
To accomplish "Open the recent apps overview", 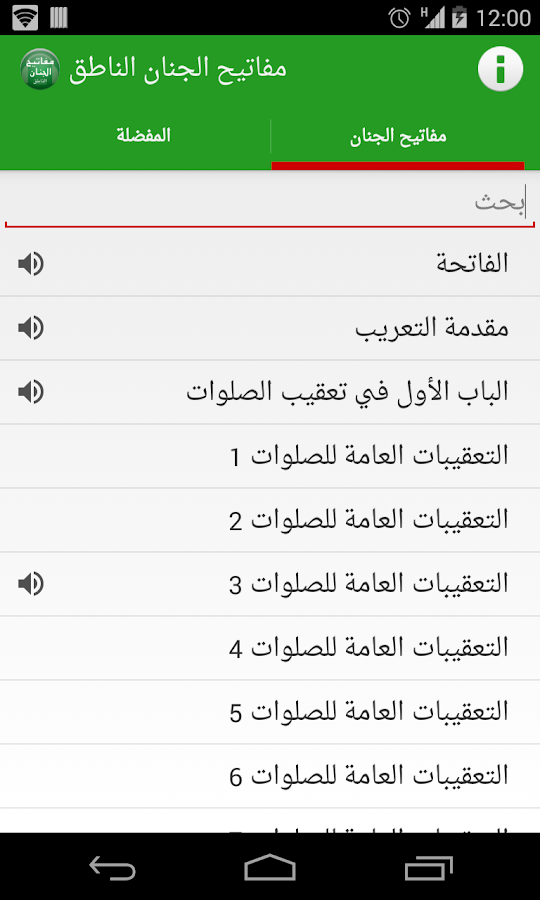I will 428,867.
